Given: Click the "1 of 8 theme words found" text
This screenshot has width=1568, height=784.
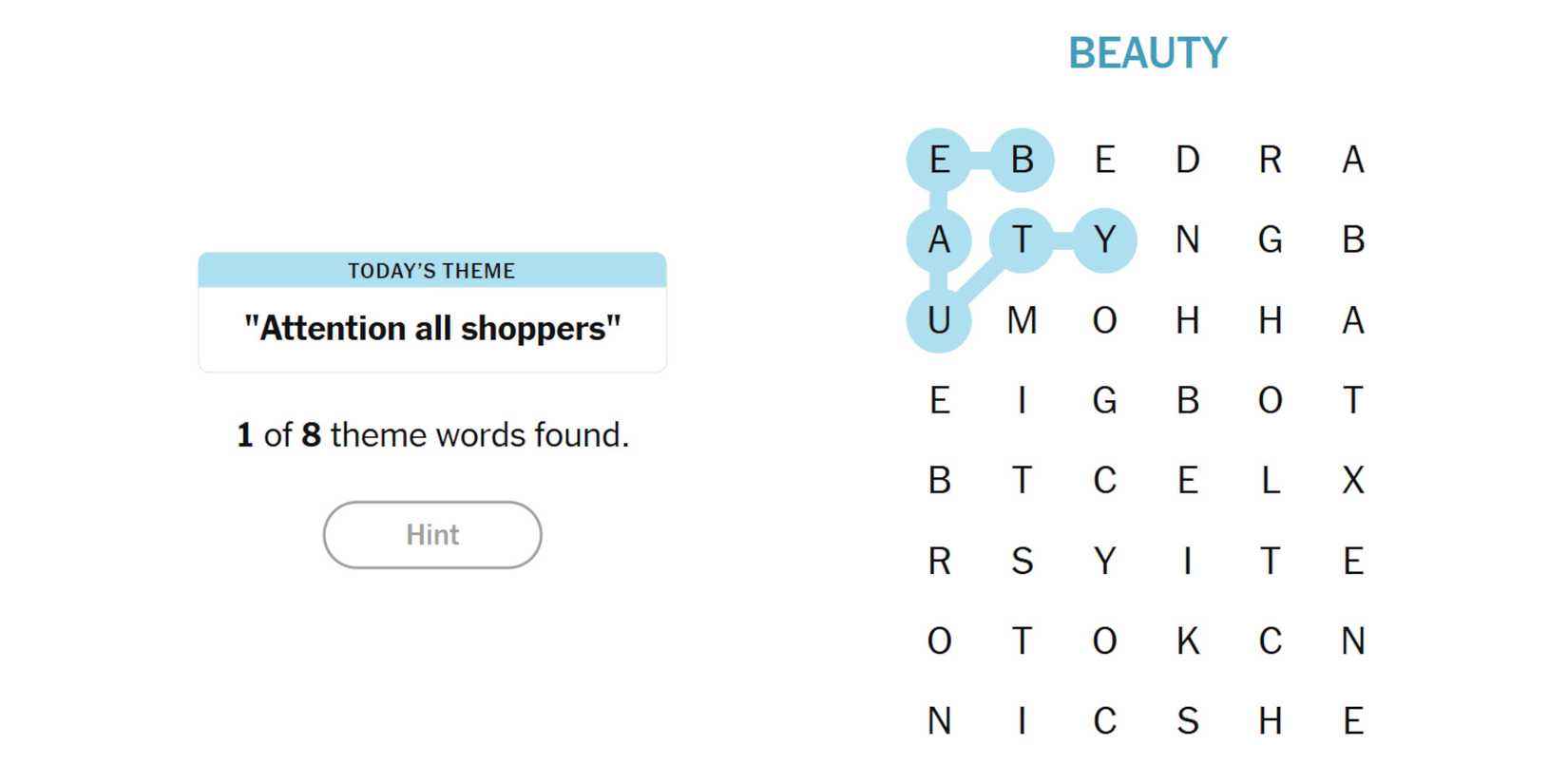Looking at the screenshot, I should point(432,435).
